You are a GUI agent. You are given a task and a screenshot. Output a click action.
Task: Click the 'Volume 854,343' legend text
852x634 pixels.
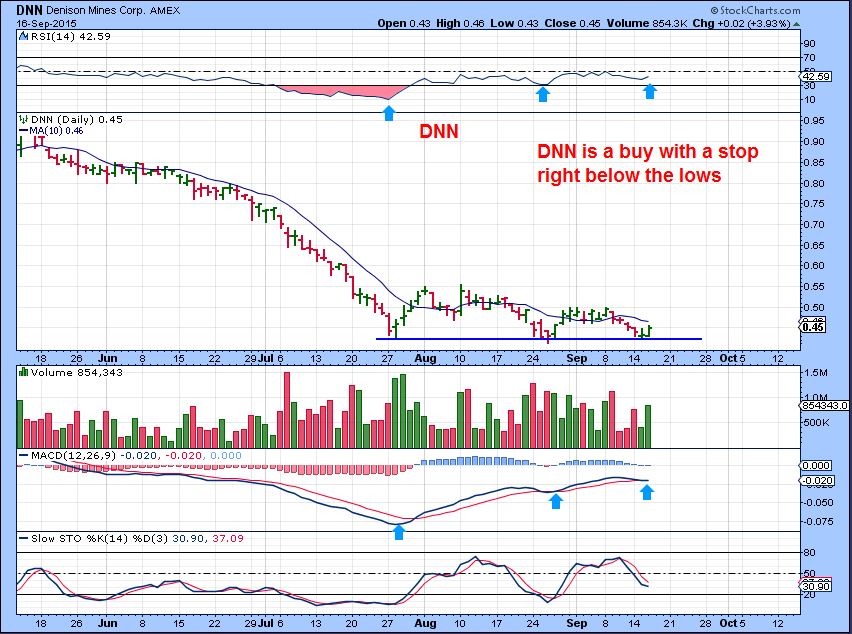tap(77, 373)
